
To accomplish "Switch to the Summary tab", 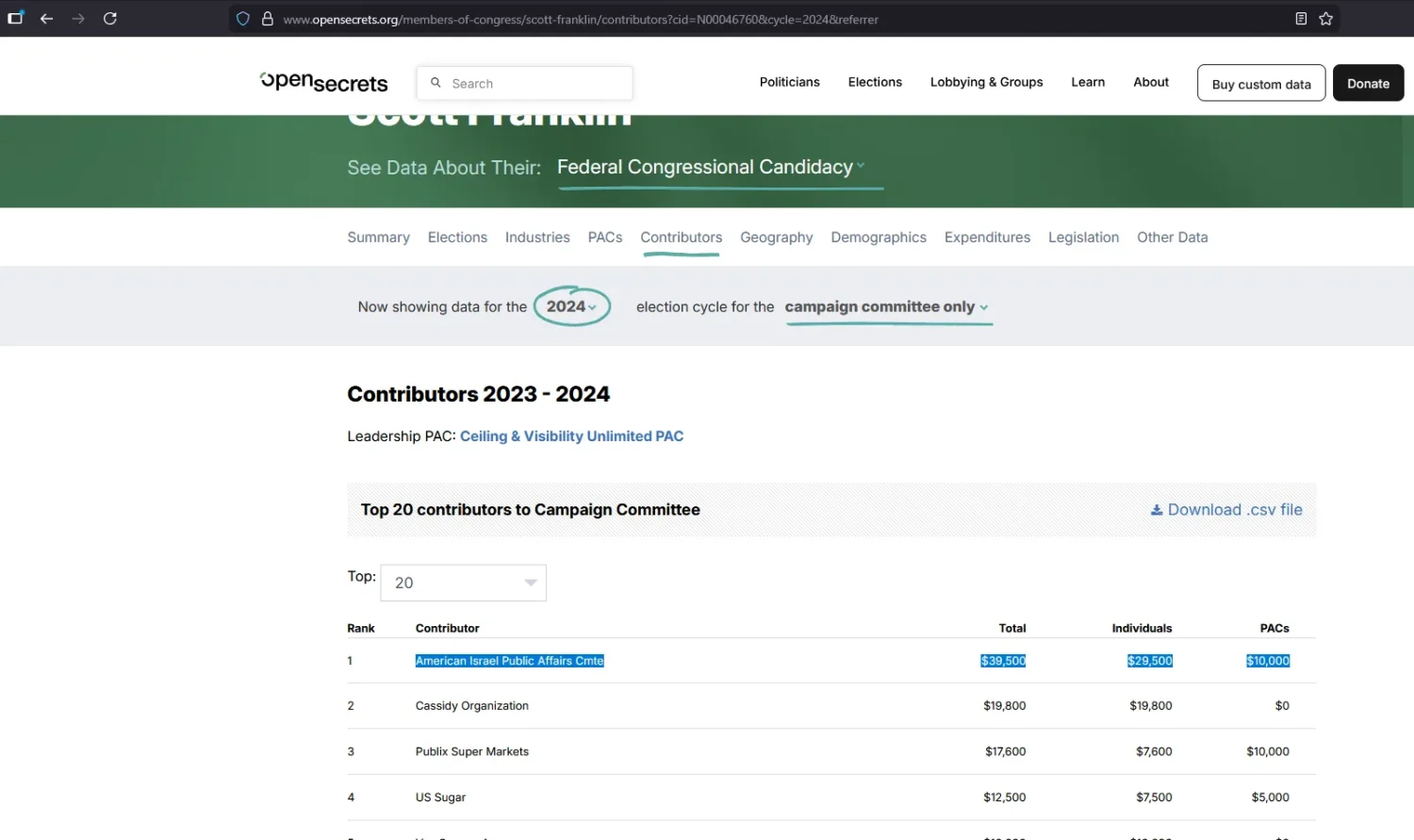I will coord(378,238).
